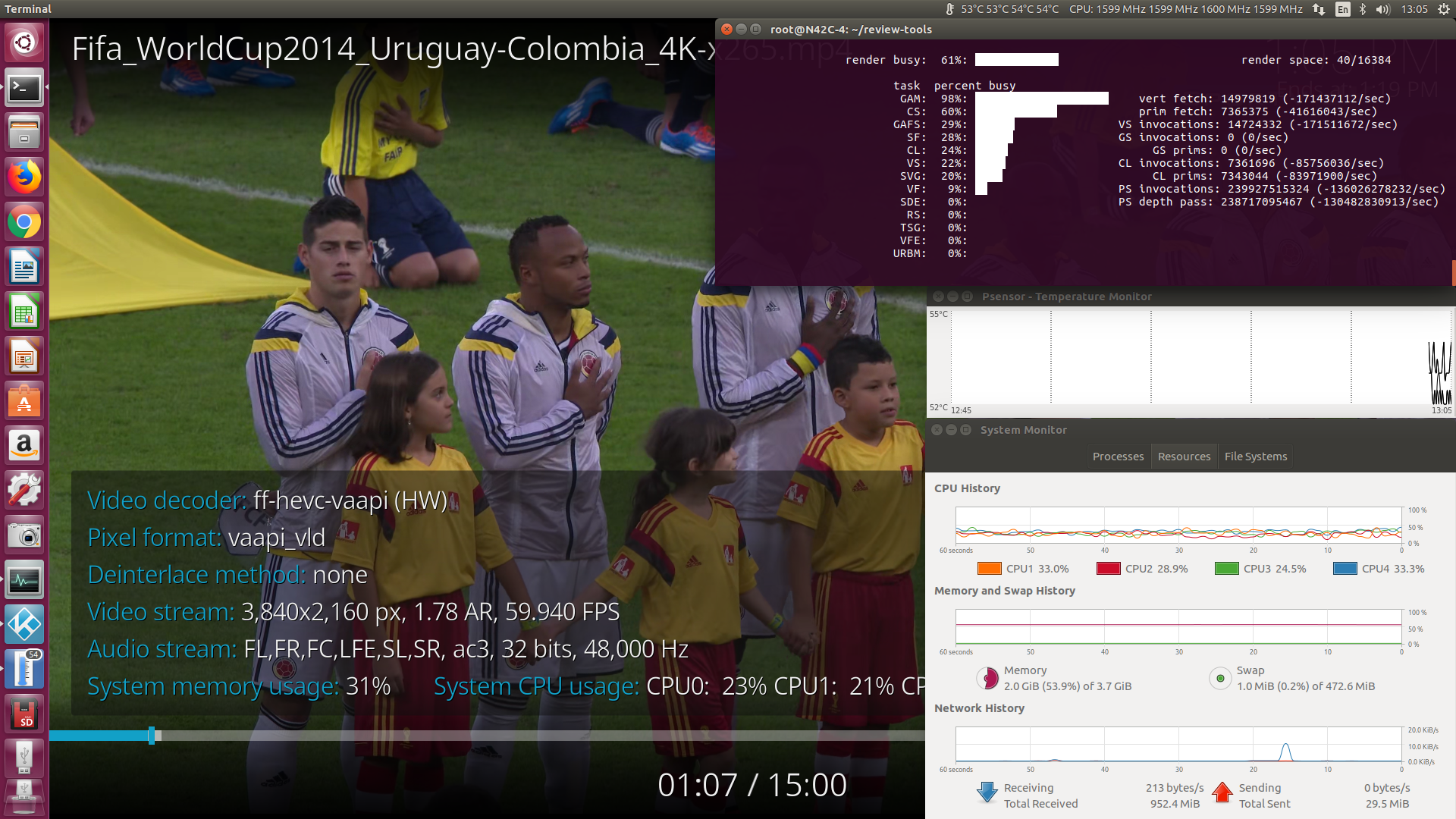Click the Psensor temperature graph
The image size is (1456, 819).
click(x=1202, y=356)
